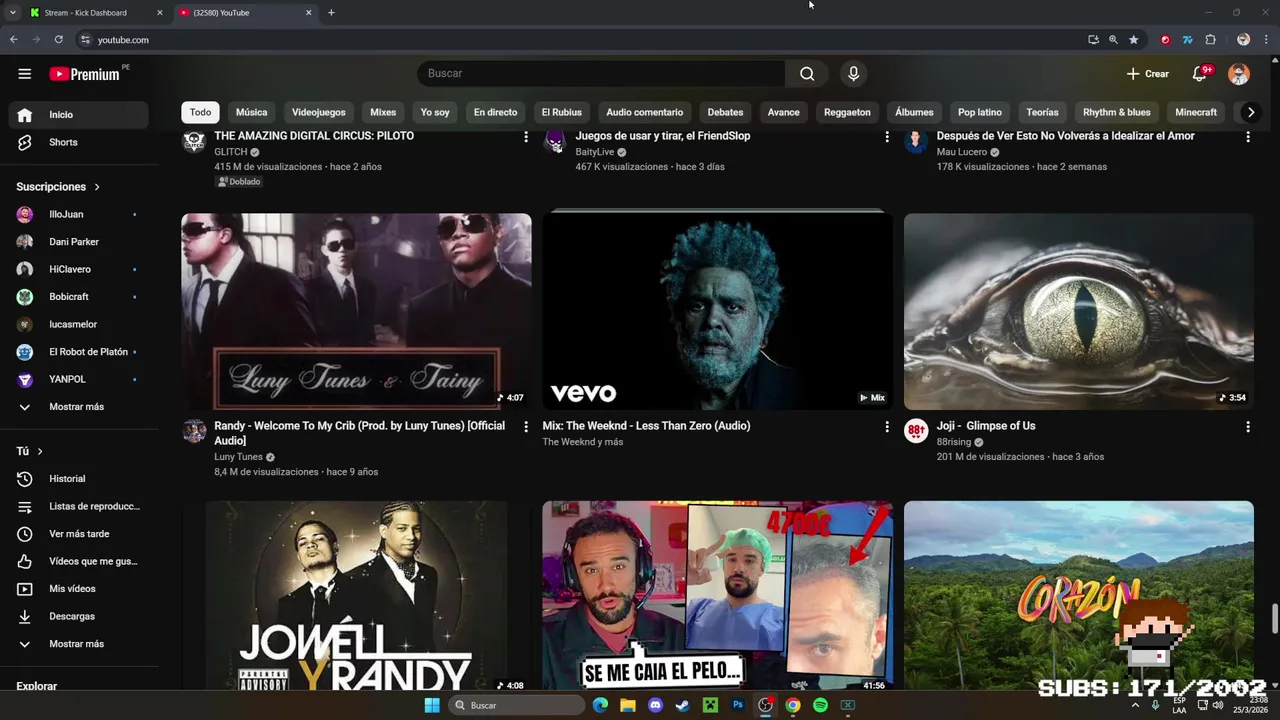Open Spotify from taskbar
This screenshot has height=720, width=1280.
click(820, 705)
